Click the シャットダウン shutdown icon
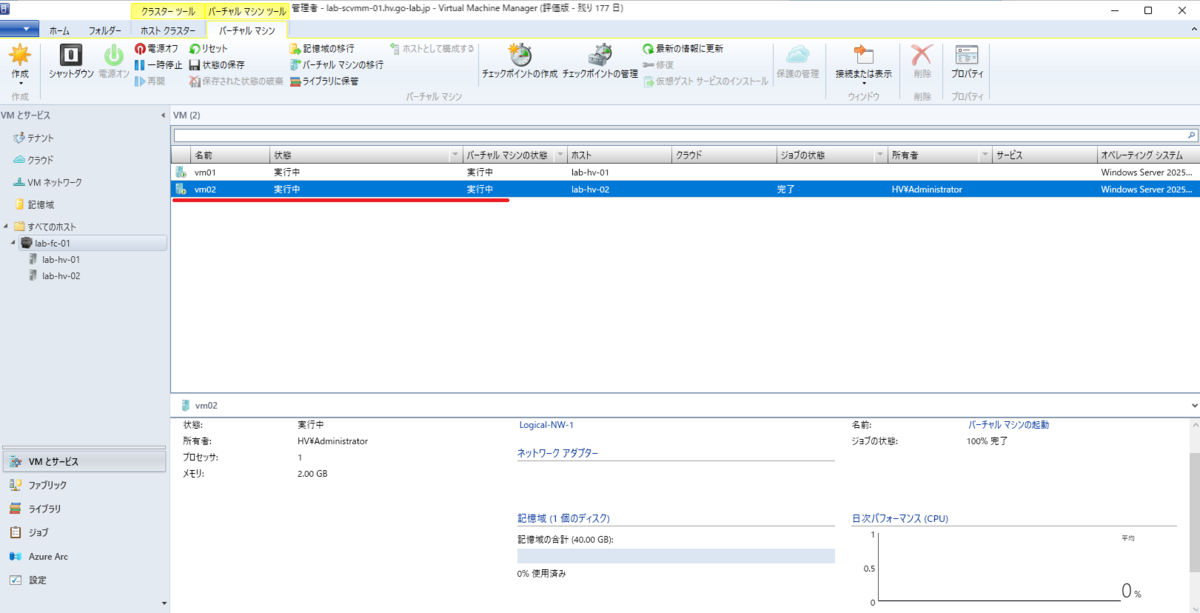The height and width of the screenshot is (613, 1200). coord(71,55)
